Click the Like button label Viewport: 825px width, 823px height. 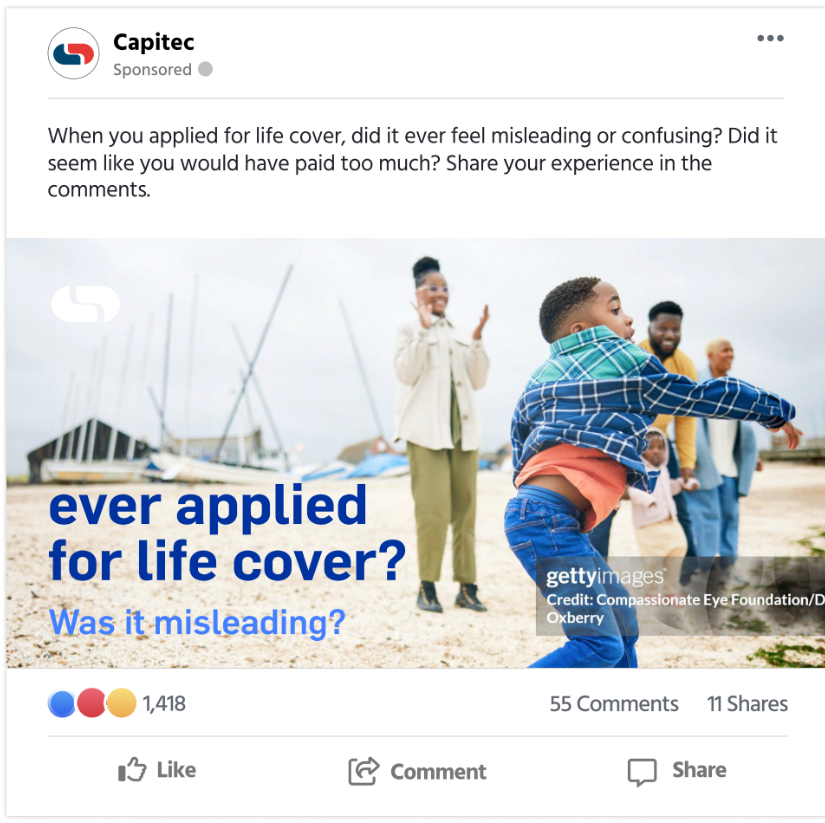(176, 770)
